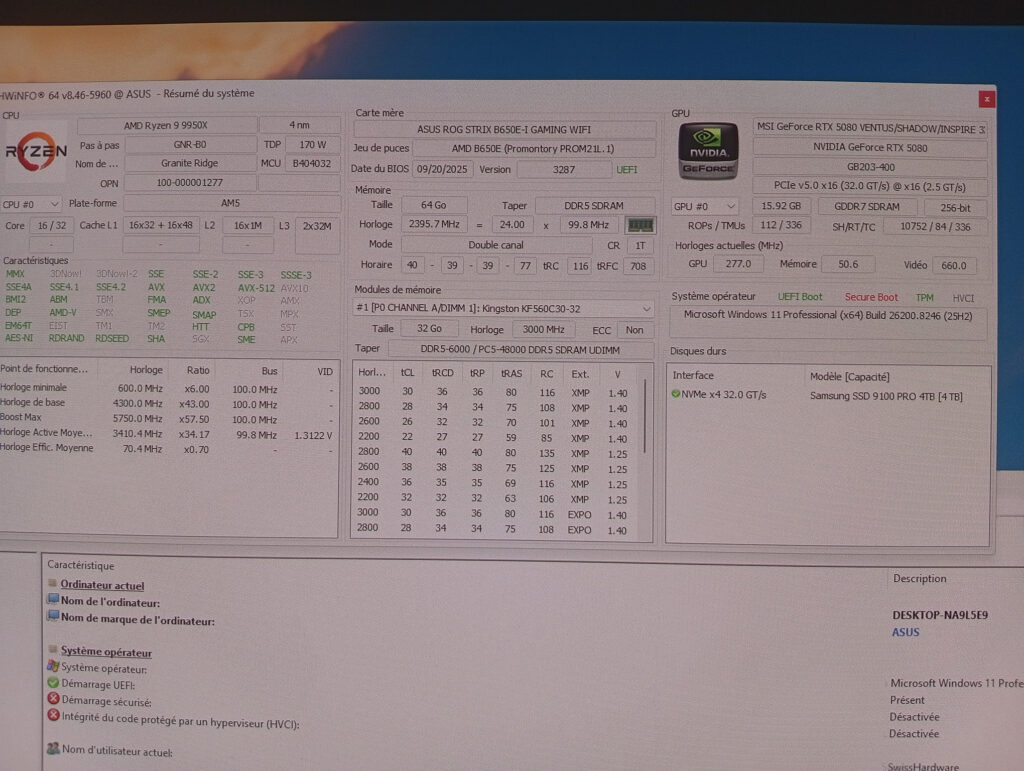The width and height of the screenshot is (1024, 771).
Task: Click the icon beside Système opérateur heading
Action: [52, 649]
